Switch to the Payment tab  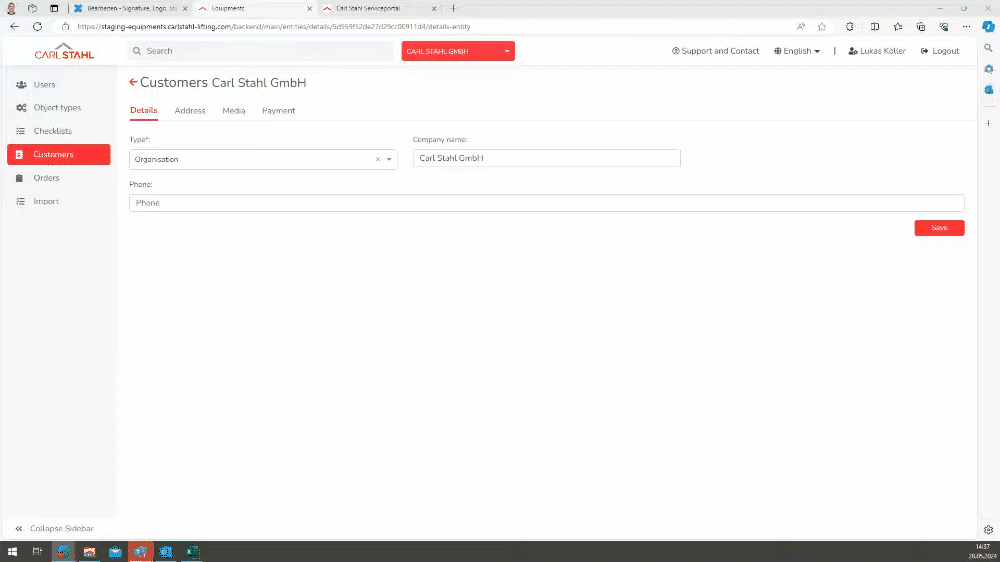click(278, 111)
